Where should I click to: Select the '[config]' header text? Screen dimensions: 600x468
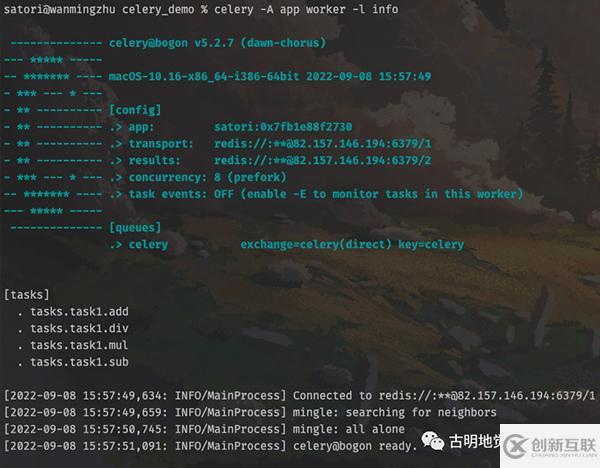click(135, 110)
